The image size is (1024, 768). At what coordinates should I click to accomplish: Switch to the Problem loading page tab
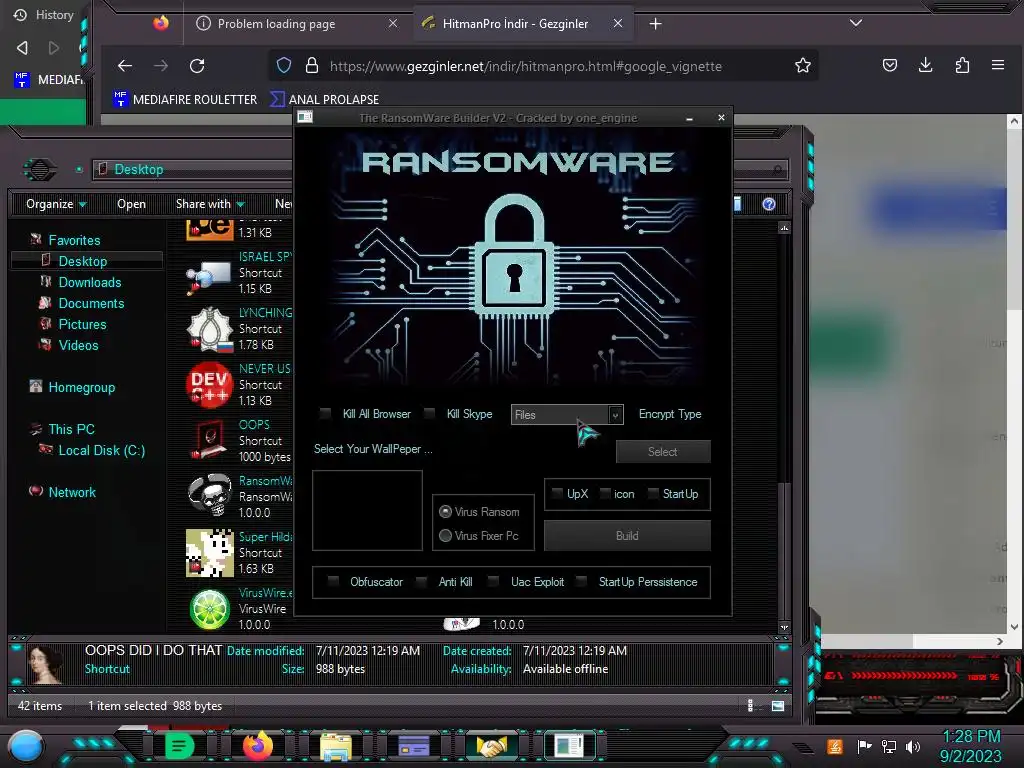[297, 24]
